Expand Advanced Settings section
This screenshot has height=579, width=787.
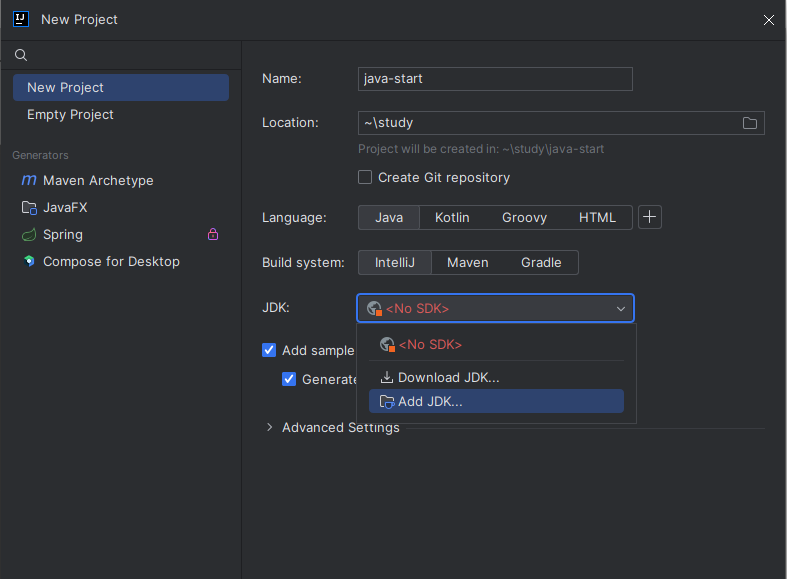point(269,428)
